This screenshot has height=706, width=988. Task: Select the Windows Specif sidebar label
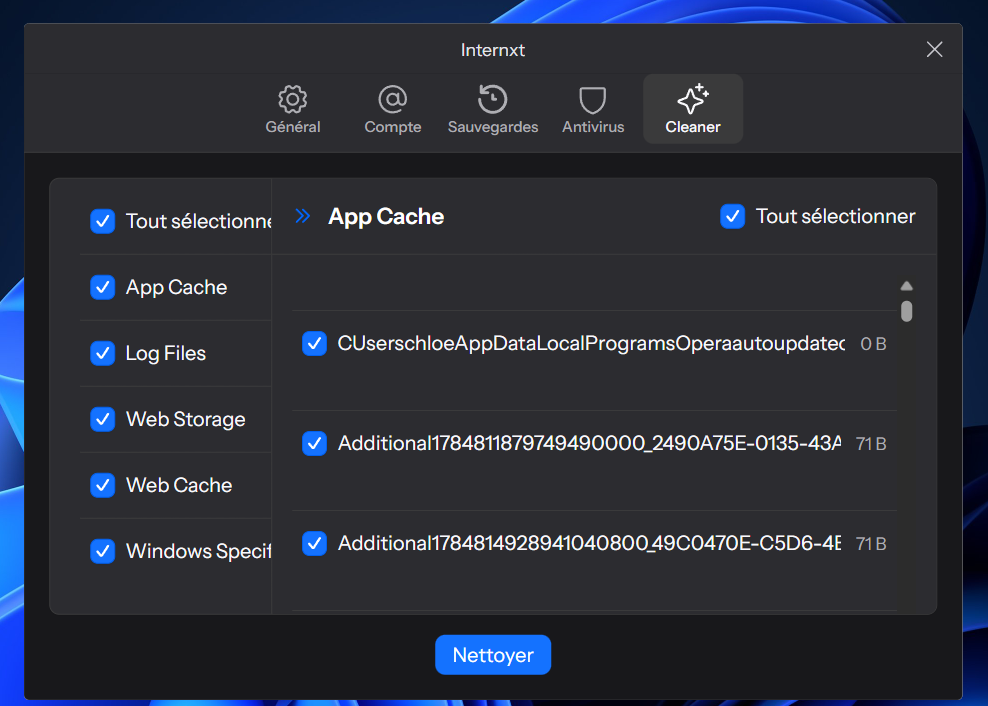198,552
